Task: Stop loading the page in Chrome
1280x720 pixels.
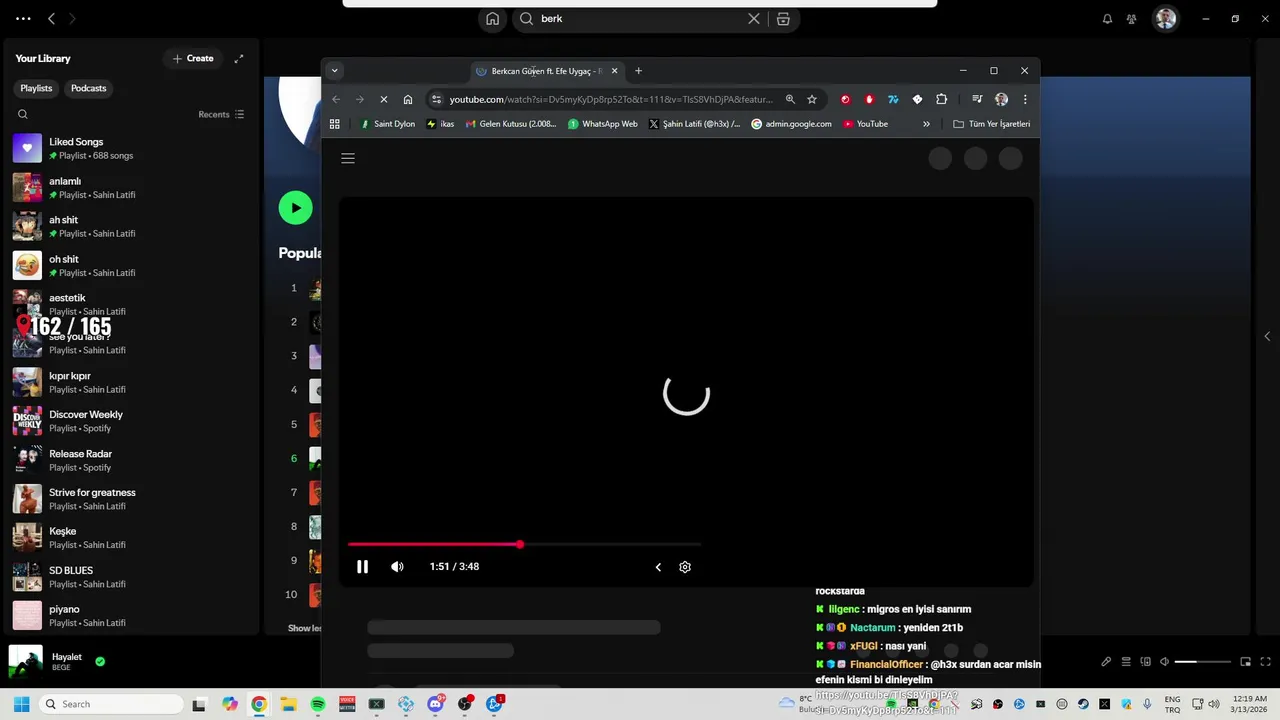Action: pos(383,99)
